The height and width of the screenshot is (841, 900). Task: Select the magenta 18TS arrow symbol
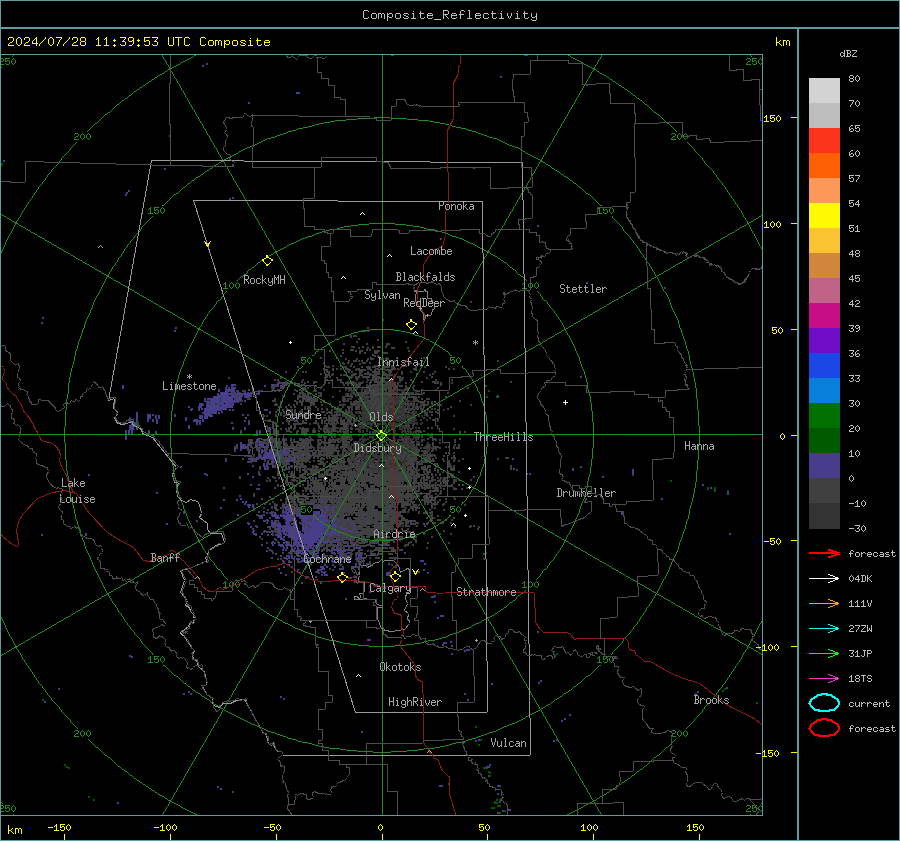coord(824,679)
